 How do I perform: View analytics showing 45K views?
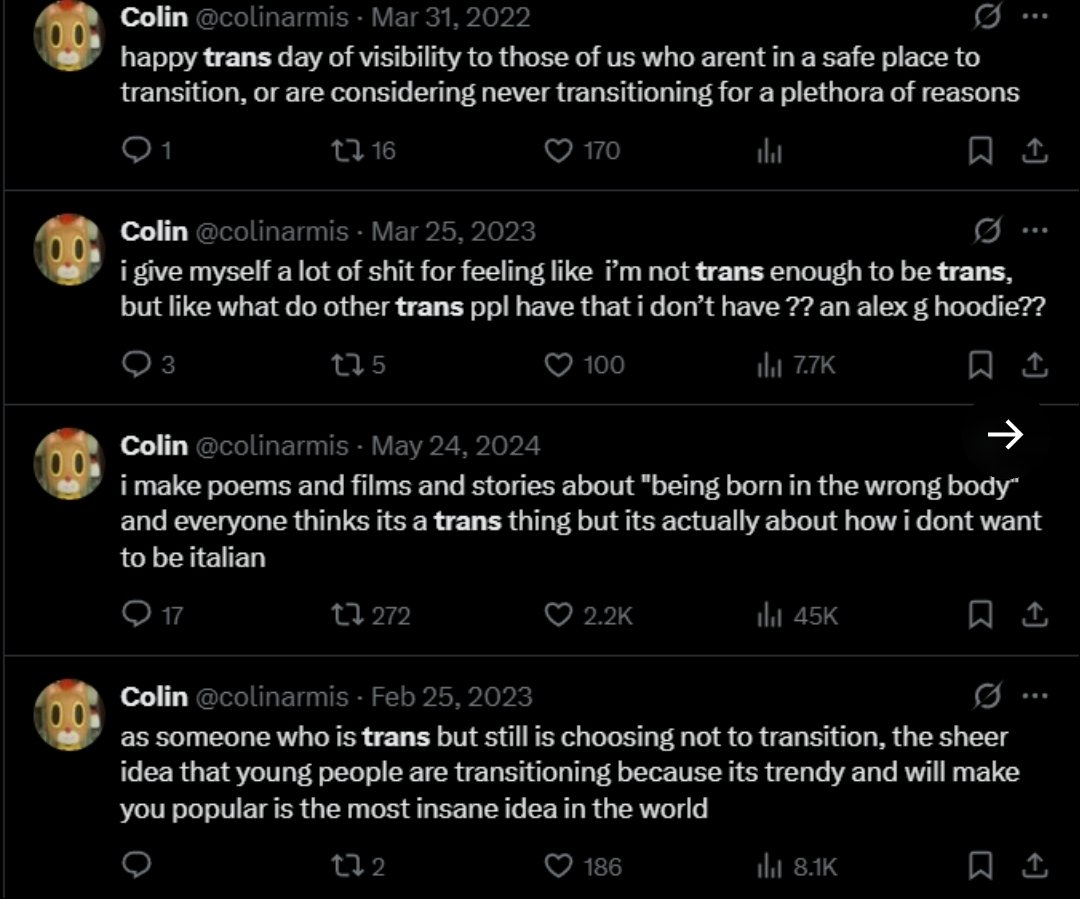point(798,614)
